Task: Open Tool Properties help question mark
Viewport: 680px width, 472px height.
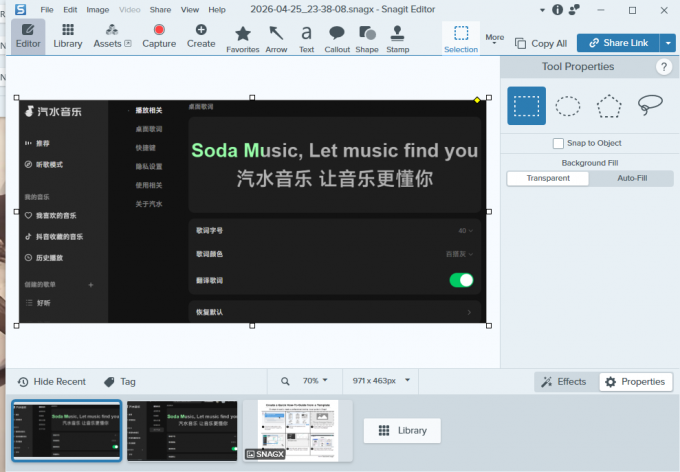Action: tap(664, 67)
